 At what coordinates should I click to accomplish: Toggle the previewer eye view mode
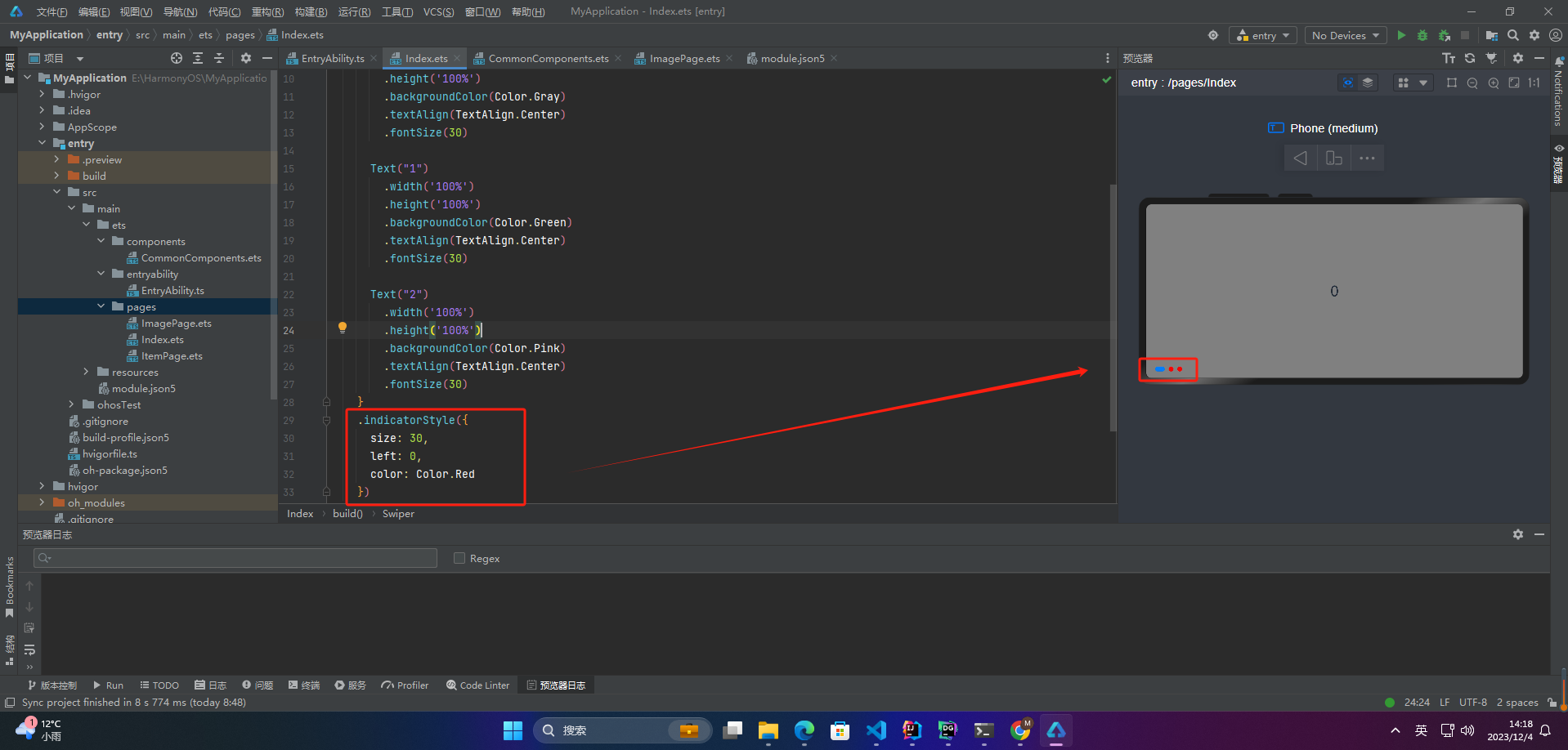tap(1347, 83)
